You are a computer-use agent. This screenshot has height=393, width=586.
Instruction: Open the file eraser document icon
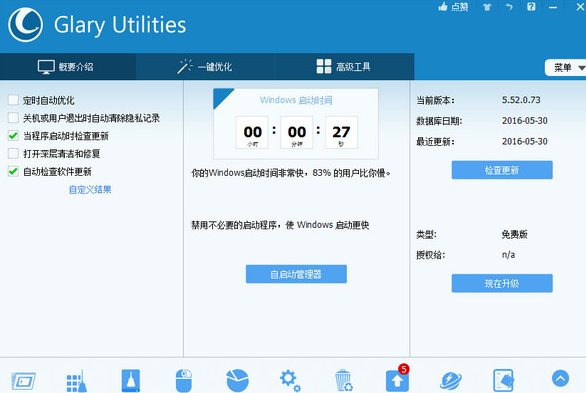point(503,381)
